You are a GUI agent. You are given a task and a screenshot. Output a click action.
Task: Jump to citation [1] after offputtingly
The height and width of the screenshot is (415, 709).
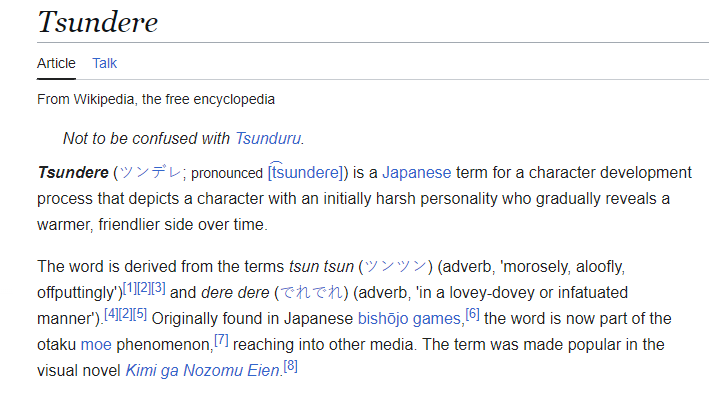click(x=130, y=288)
